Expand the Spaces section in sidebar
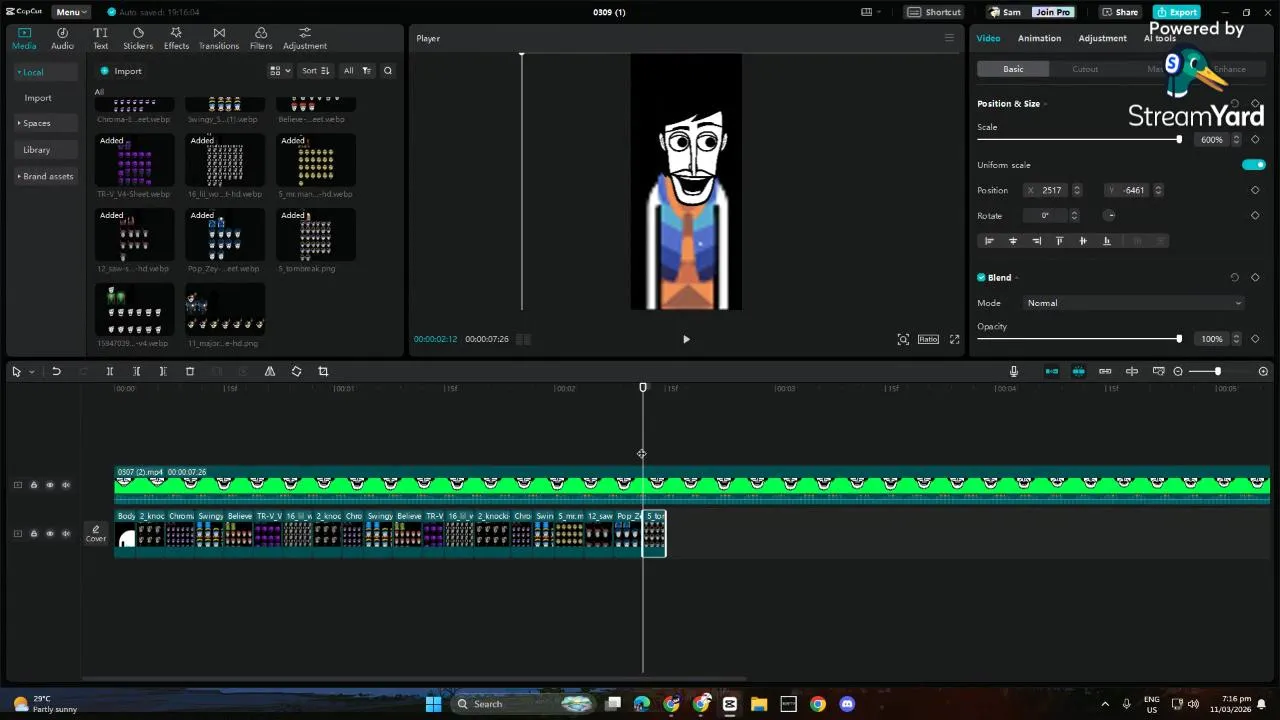1280x720 pixels. (x=45, y=123)
